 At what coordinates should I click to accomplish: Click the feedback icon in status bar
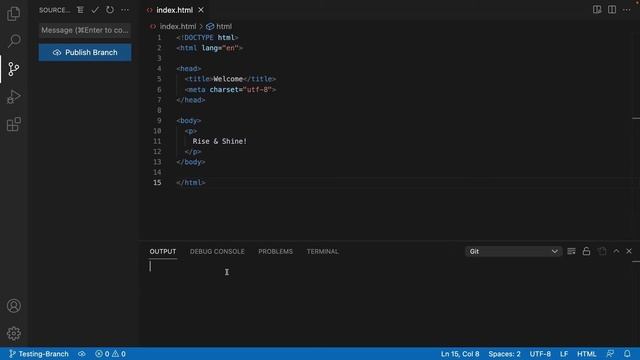coord(610,354)
